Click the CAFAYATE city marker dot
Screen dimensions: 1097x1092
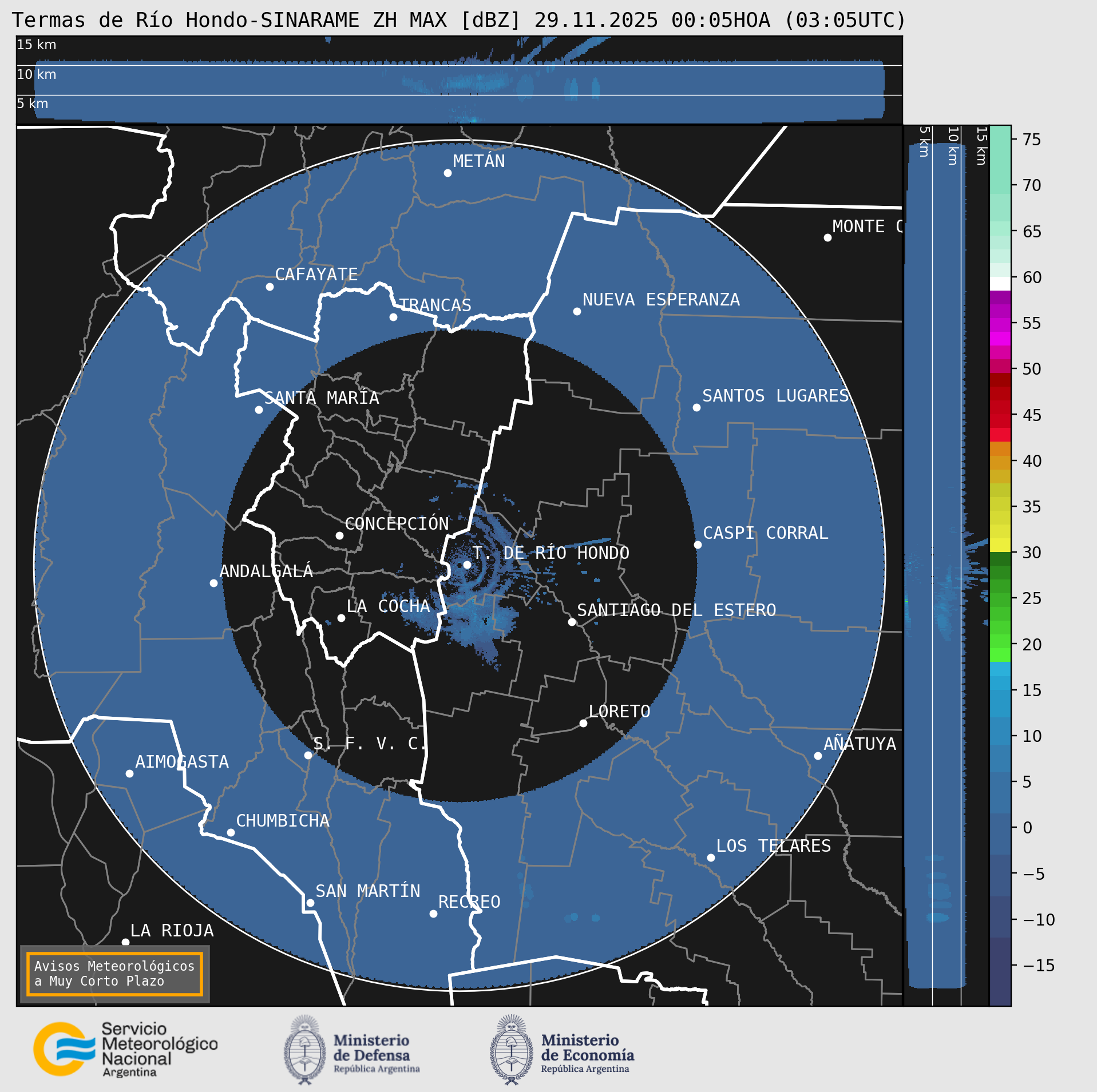tap(270, 287)
